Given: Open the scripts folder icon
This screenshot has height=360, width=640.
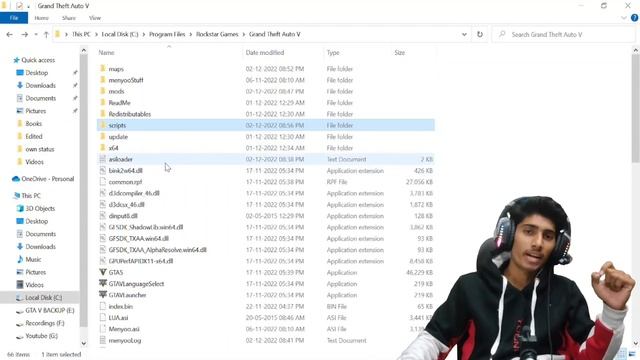Looking at the screenshot, I should point(103,125).
